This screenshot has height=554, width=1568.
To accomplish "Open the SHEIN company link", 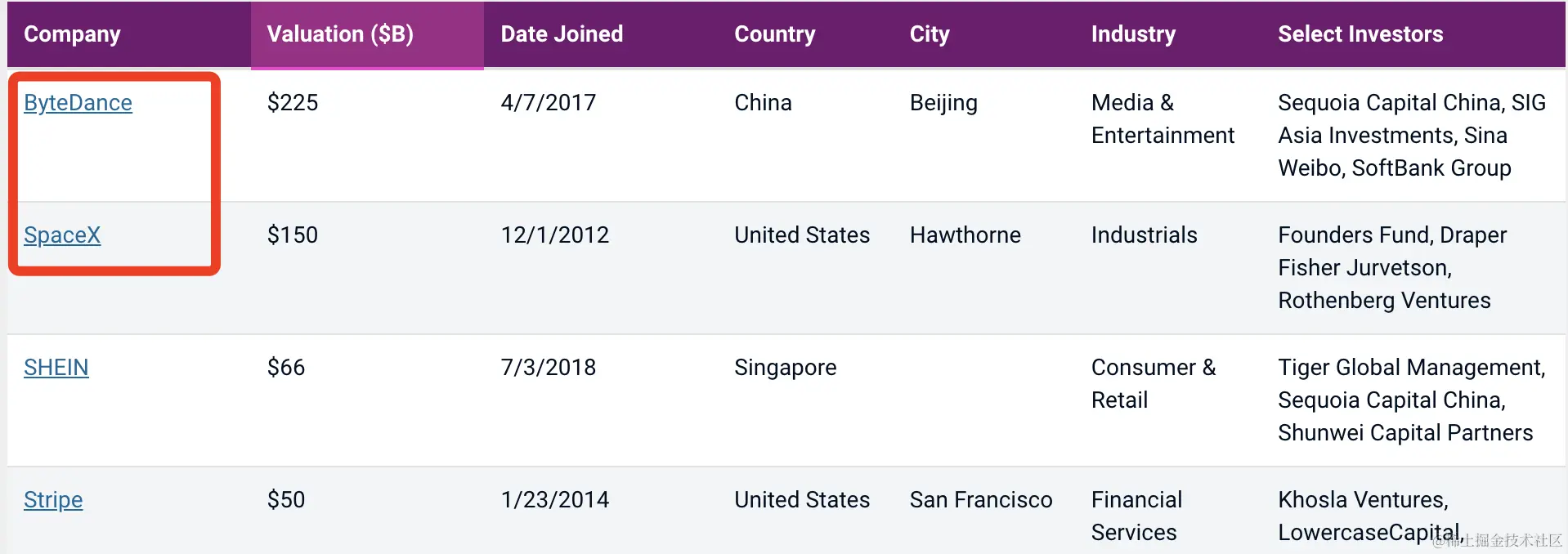I will tap(56, 368).
